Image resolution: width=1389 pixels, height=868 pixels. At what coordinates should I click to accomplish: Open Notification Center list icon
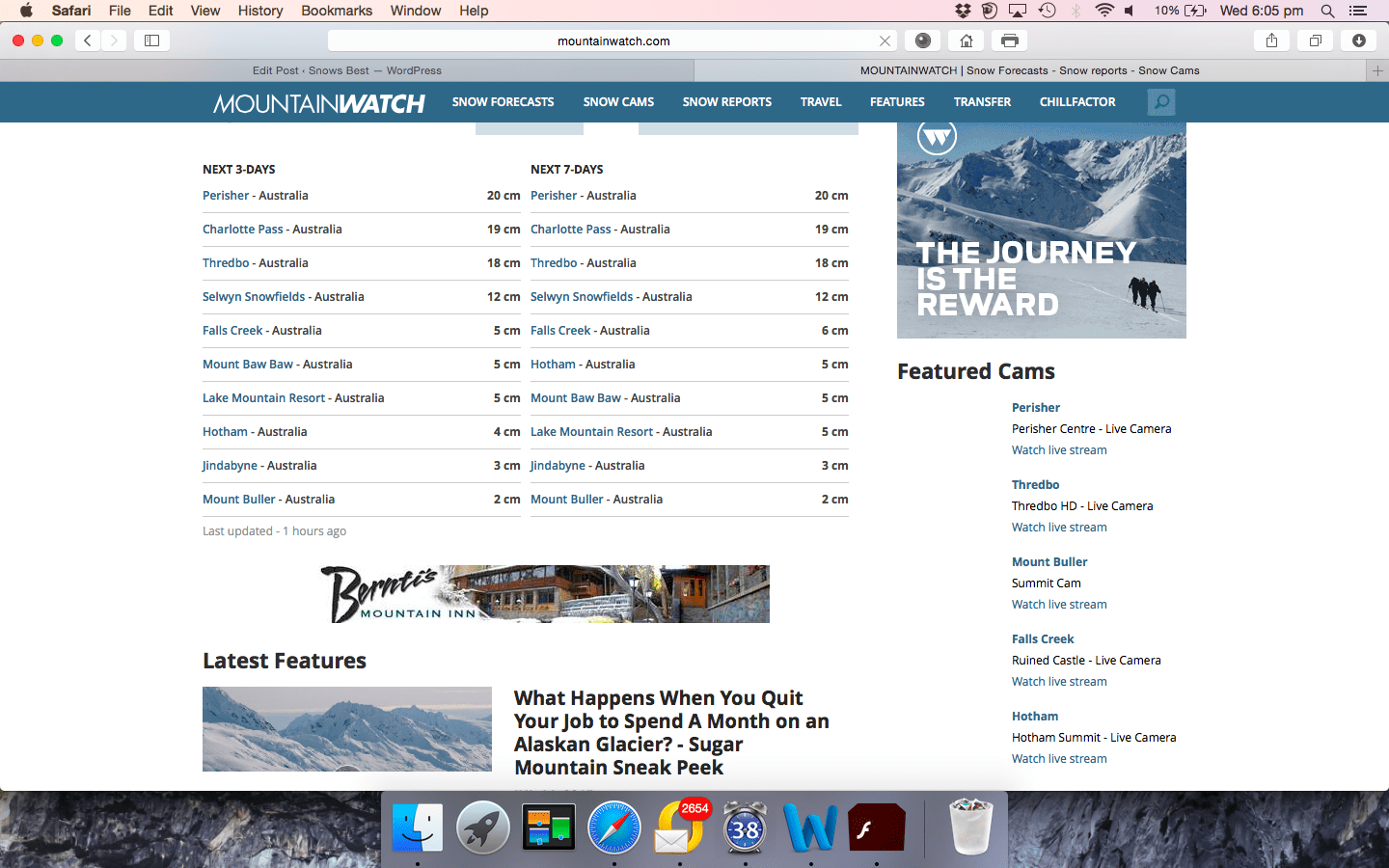1358,11
